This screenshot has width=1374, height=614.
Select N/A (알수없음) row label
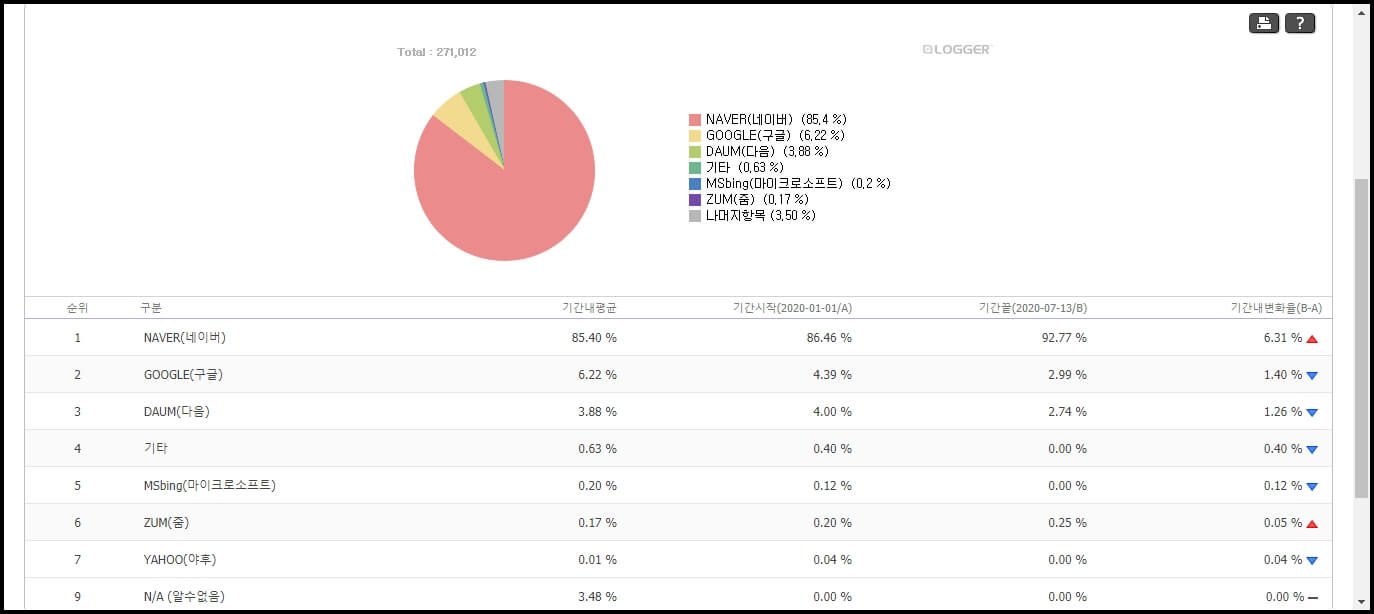[184, 597]
